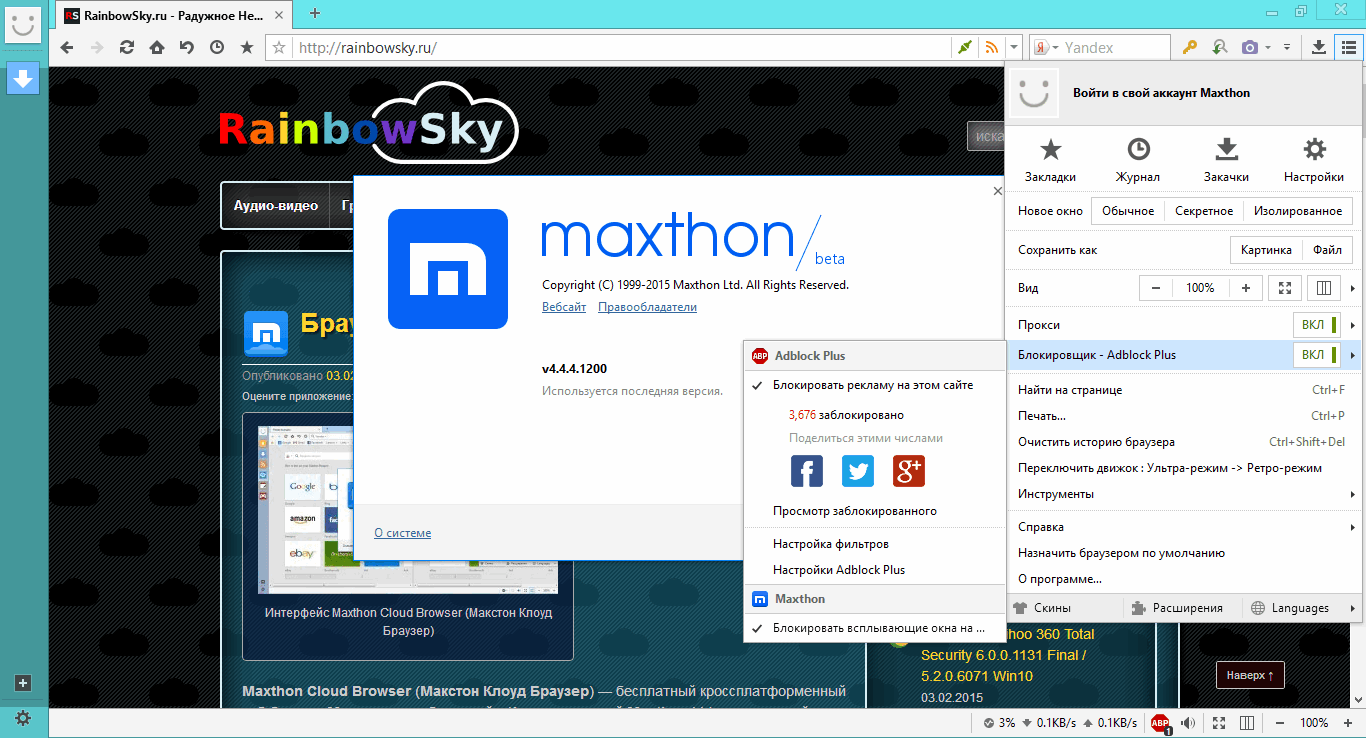Expand the Блокировщик Adblock Plus submenu arrow

coord(1352,355)
